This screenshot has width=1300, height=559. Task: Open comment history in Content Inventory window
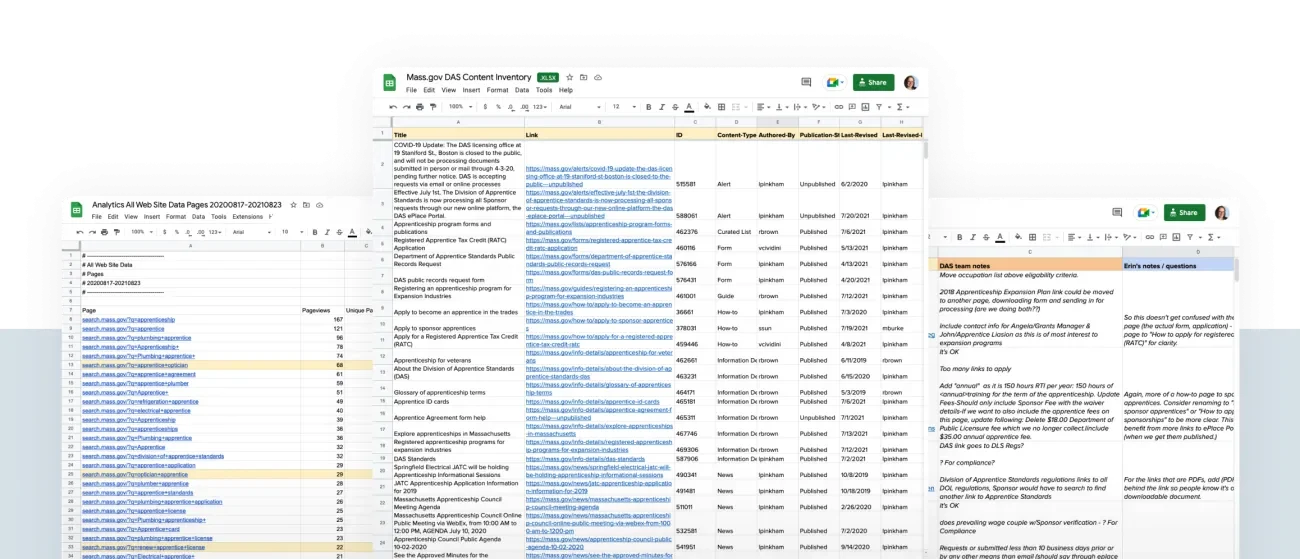pyautogui.click(x=806, y=82)
